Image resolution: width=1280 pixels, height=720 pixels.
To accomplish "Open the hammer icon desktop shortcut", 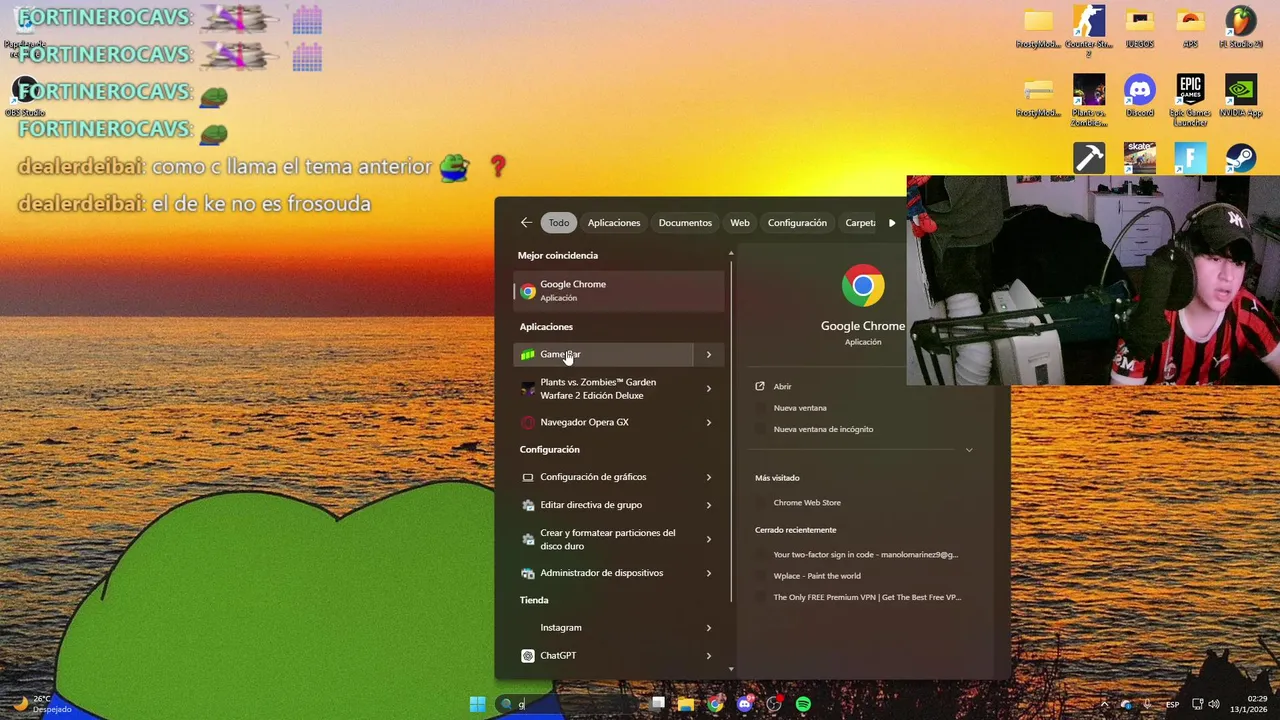I will click(1088, 158).
